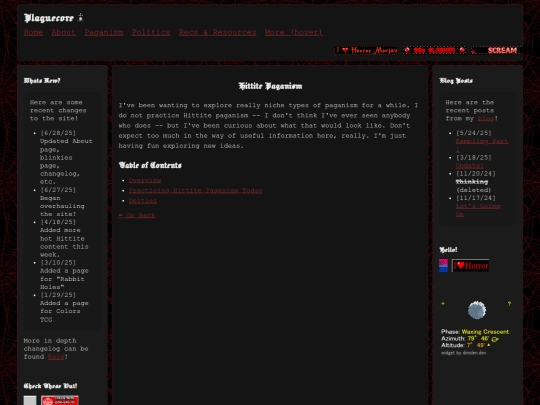Click the Plaguecore site title

[49, 18]
